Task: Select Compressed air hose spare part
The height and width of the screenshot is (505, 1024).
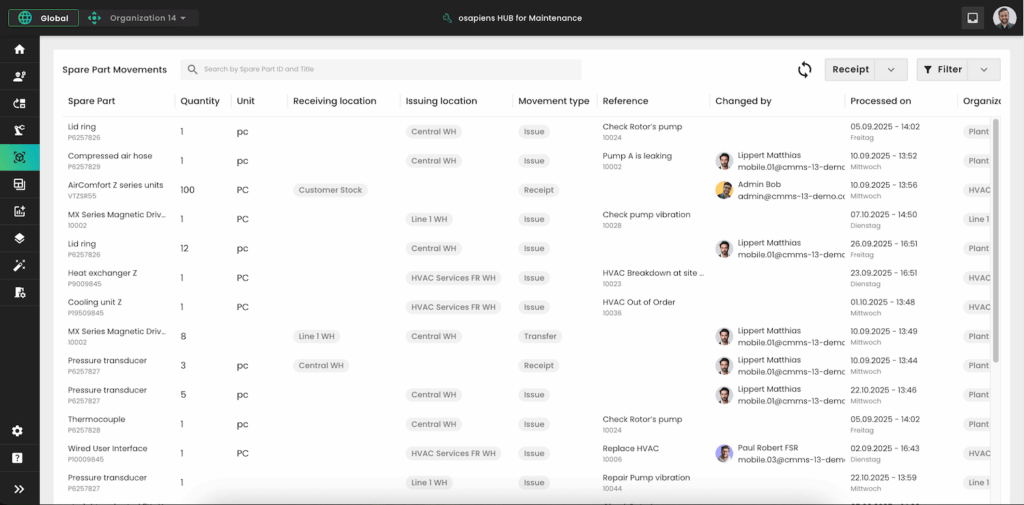Action: [x=110, y=156]
